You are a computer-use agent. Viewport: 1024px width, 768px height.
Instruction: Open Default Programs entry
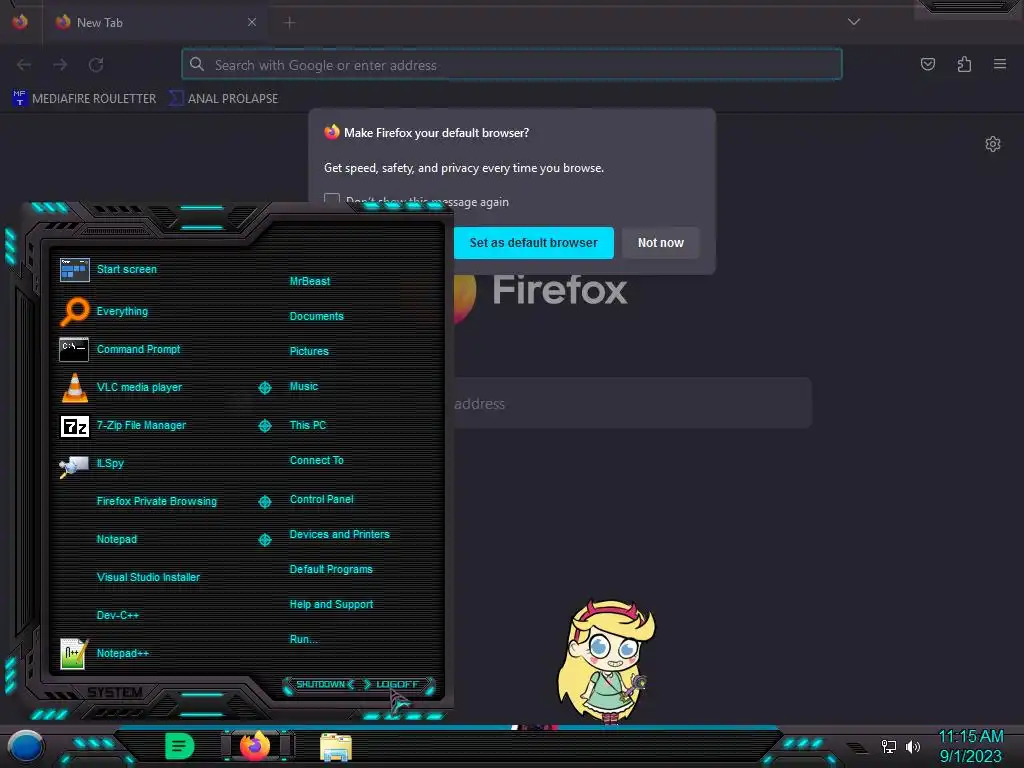(331, 569)
